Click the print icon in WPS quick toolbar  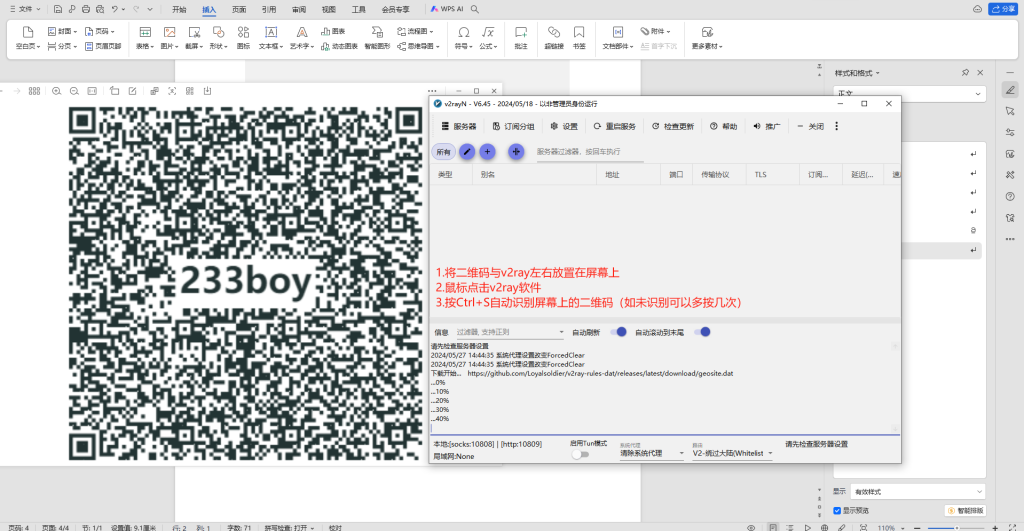(86, 9)
